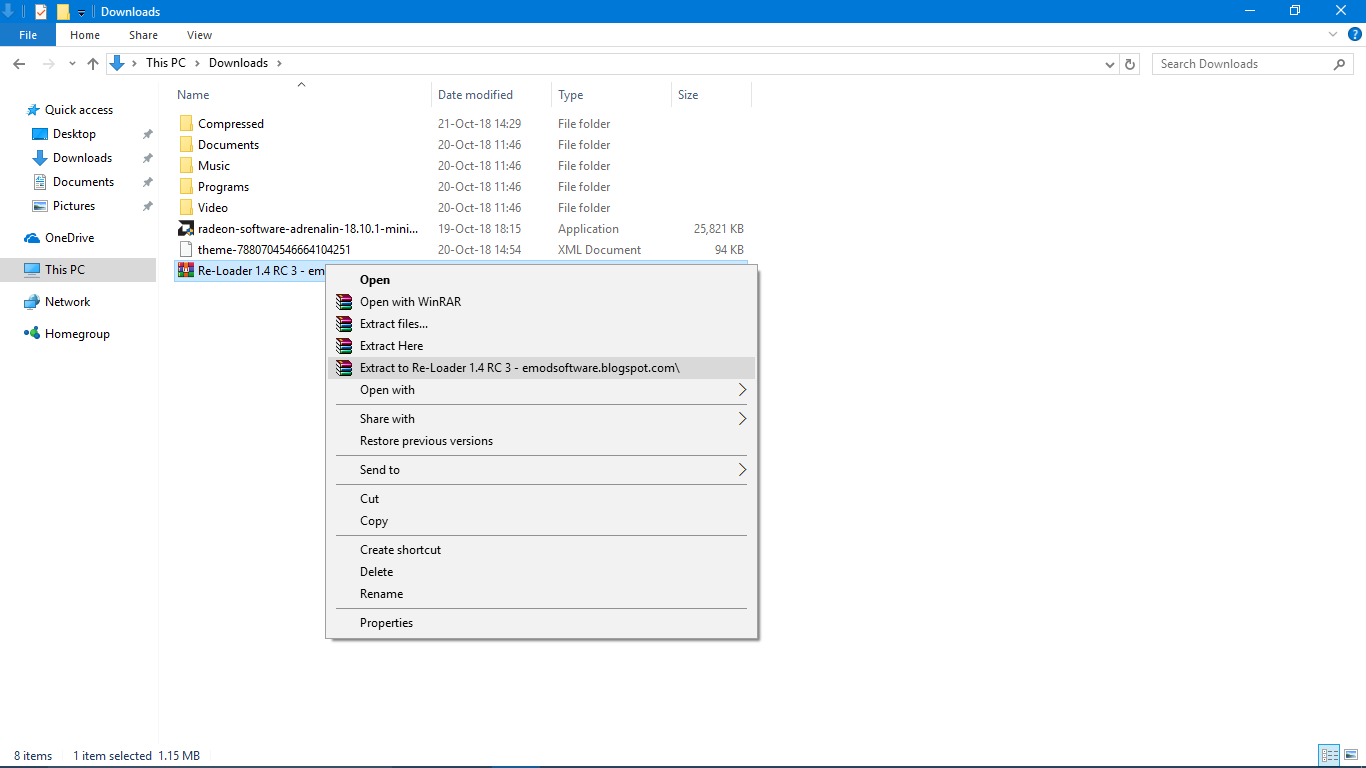Click the refresh icon in address bar
Image resolution: width=1366 pixels, height=768 pixels.
[x=1130, y=63]
